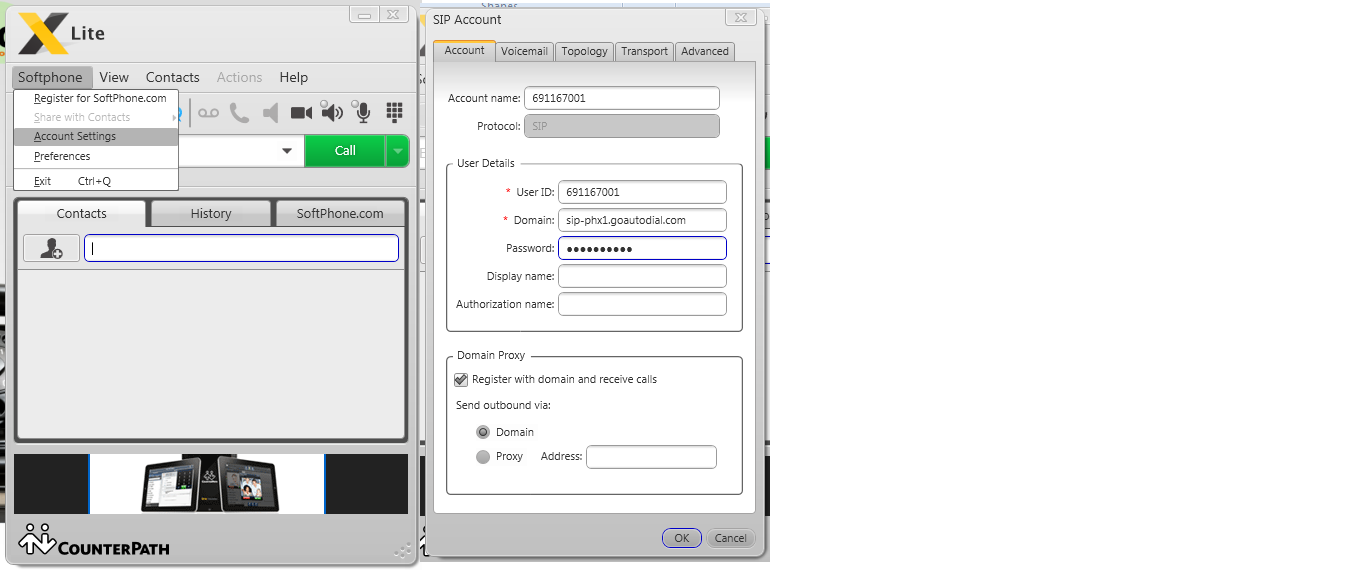Close the X-Lite window

pyautogui.click(x=394, y=14)
